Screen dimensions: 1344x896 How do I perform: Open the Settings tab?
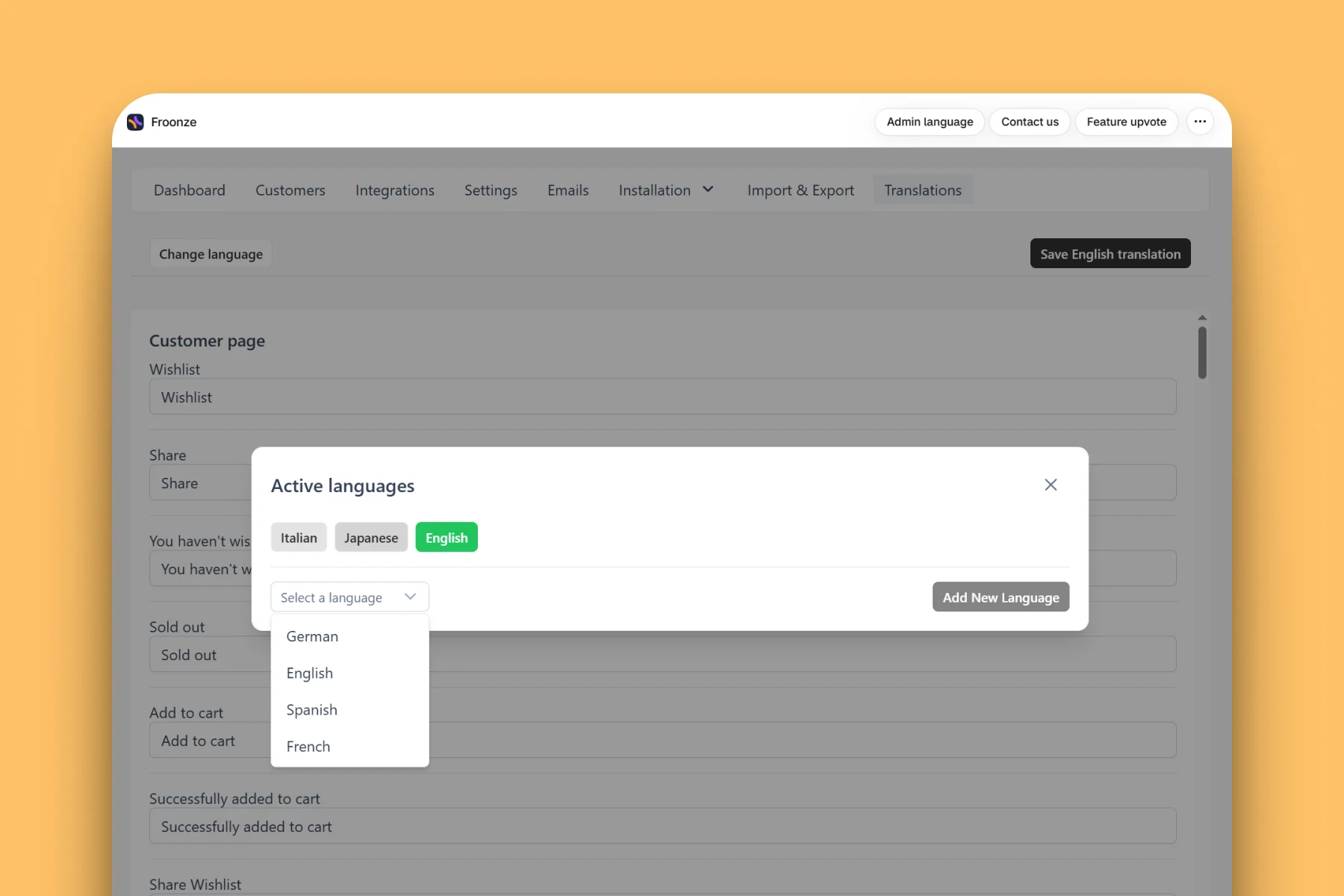tap(491, 190)
